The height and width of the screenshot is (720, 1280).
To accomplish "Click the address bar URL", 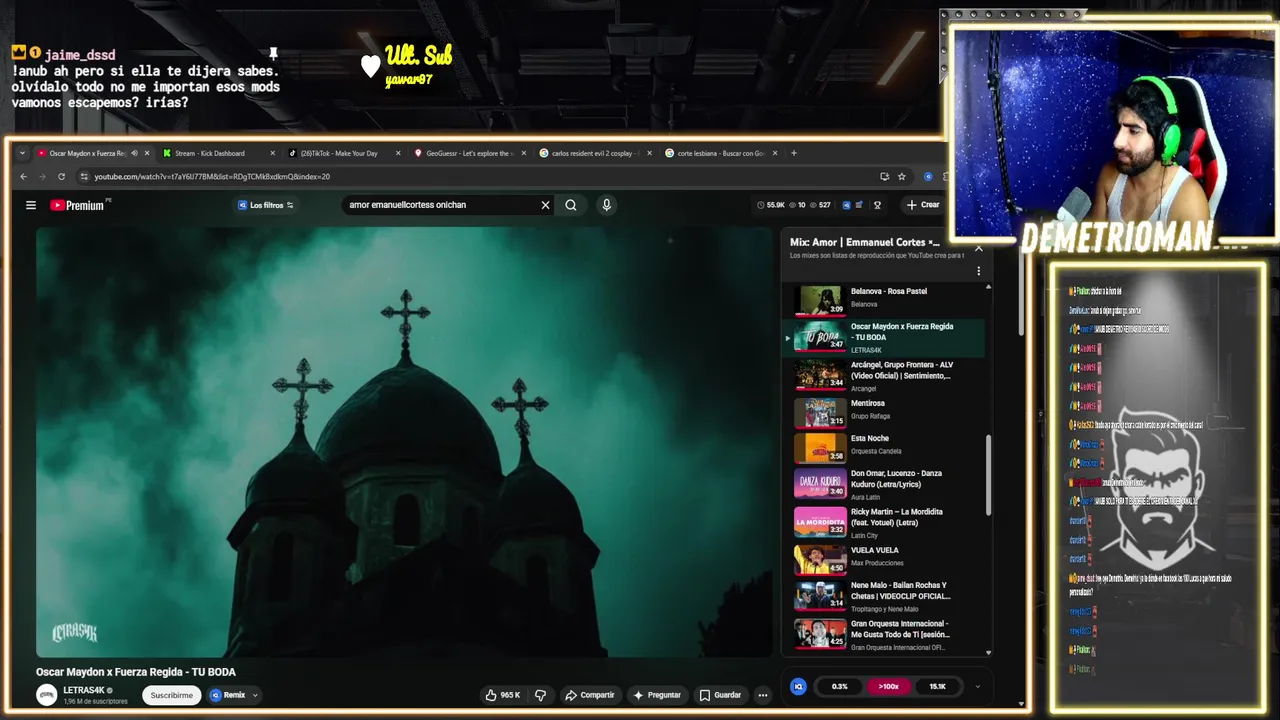I will coord(212,177).
